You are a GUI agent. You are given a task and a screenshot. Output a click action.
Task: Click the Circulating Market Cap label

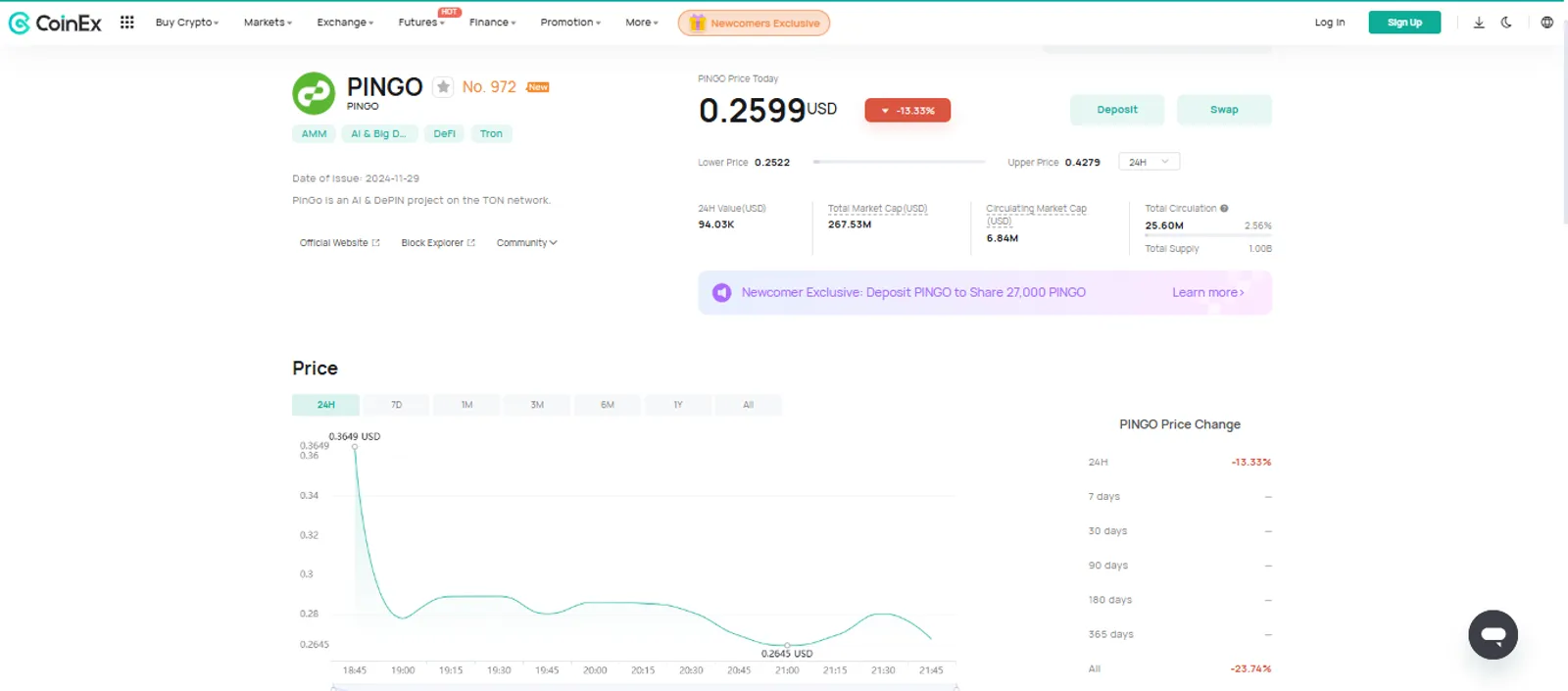(1036, 215)
